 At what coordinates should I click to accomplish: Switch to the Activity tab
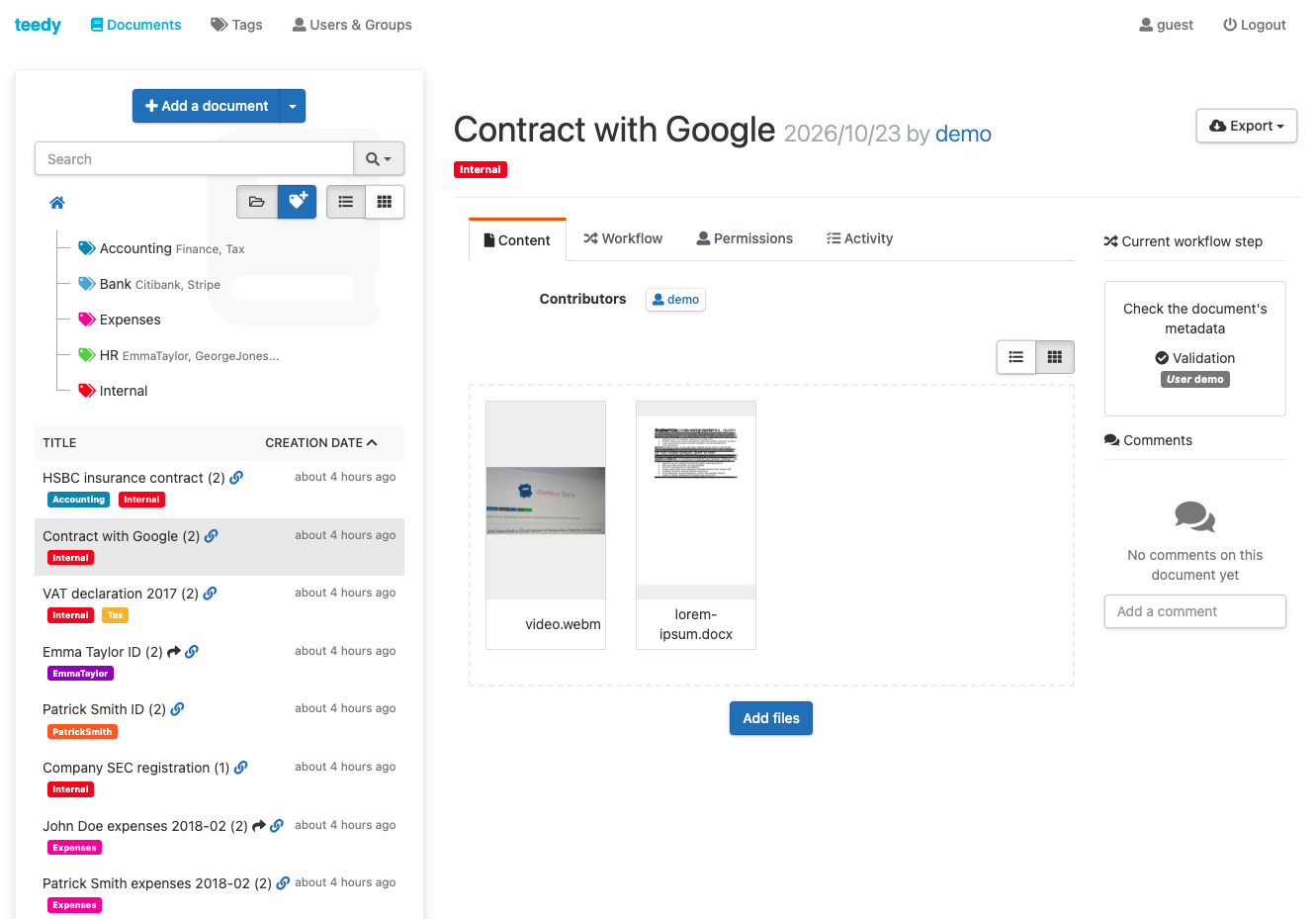click(859, 238)
